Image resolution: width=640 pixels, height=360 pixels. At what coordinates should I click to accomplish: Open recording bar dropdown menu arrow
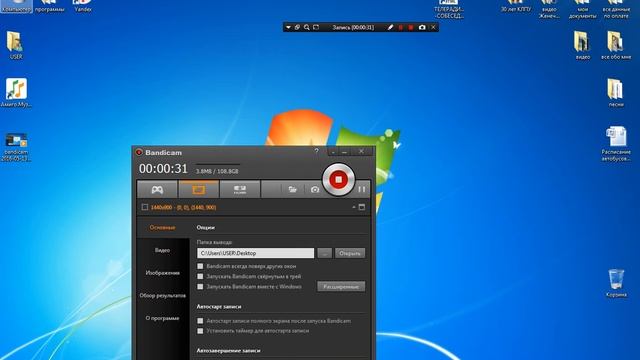tap(288, 27)
